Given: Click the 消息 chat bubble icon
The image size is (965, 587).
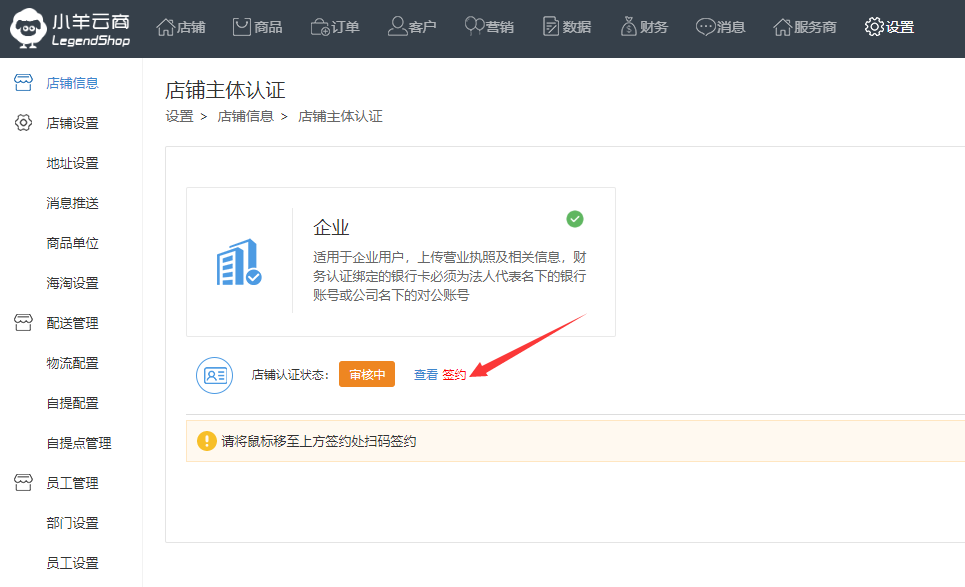Looking at the screenshot, I should 706,27.
